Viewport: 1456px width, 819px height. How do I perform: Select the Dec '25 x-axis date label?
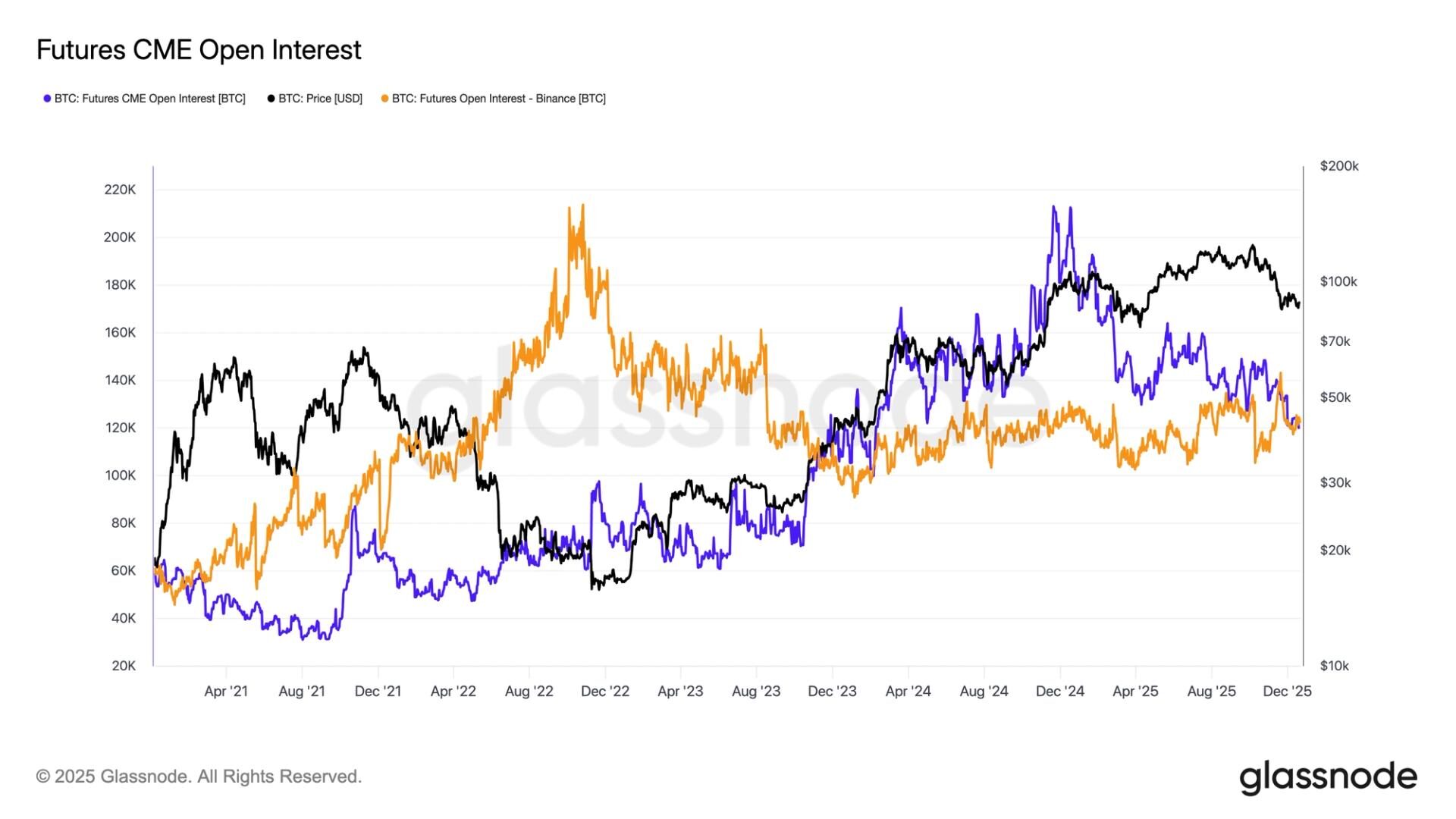point(1287,692)
